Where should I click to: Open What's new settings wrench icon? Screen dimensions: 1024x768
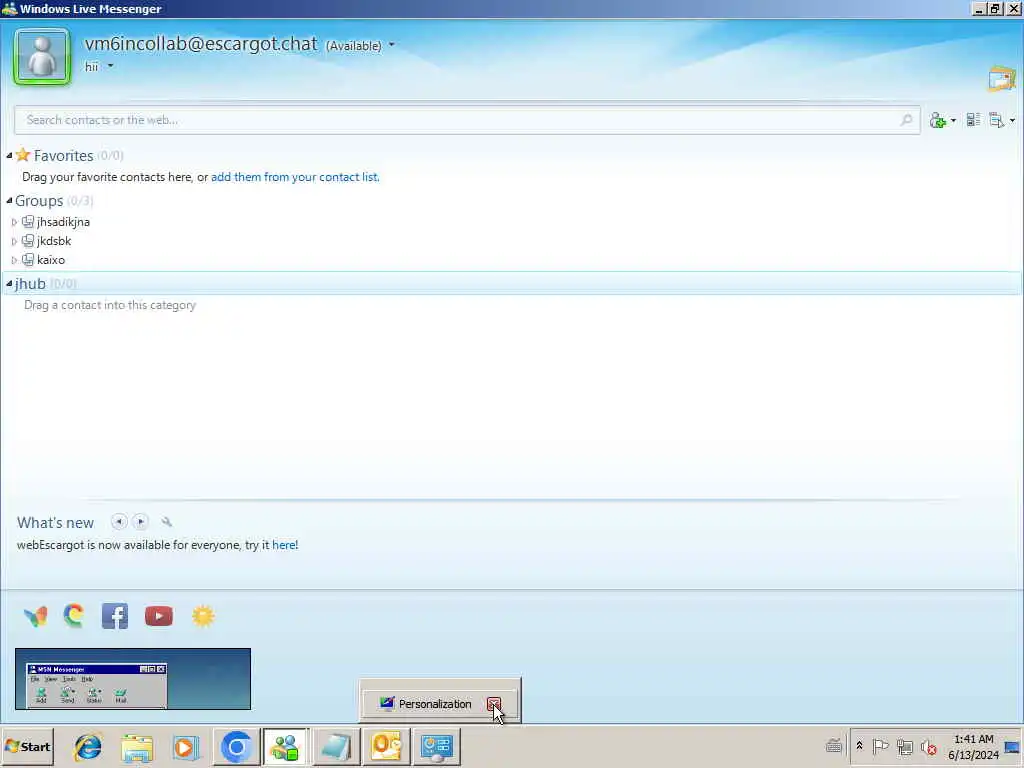[167, 522]
